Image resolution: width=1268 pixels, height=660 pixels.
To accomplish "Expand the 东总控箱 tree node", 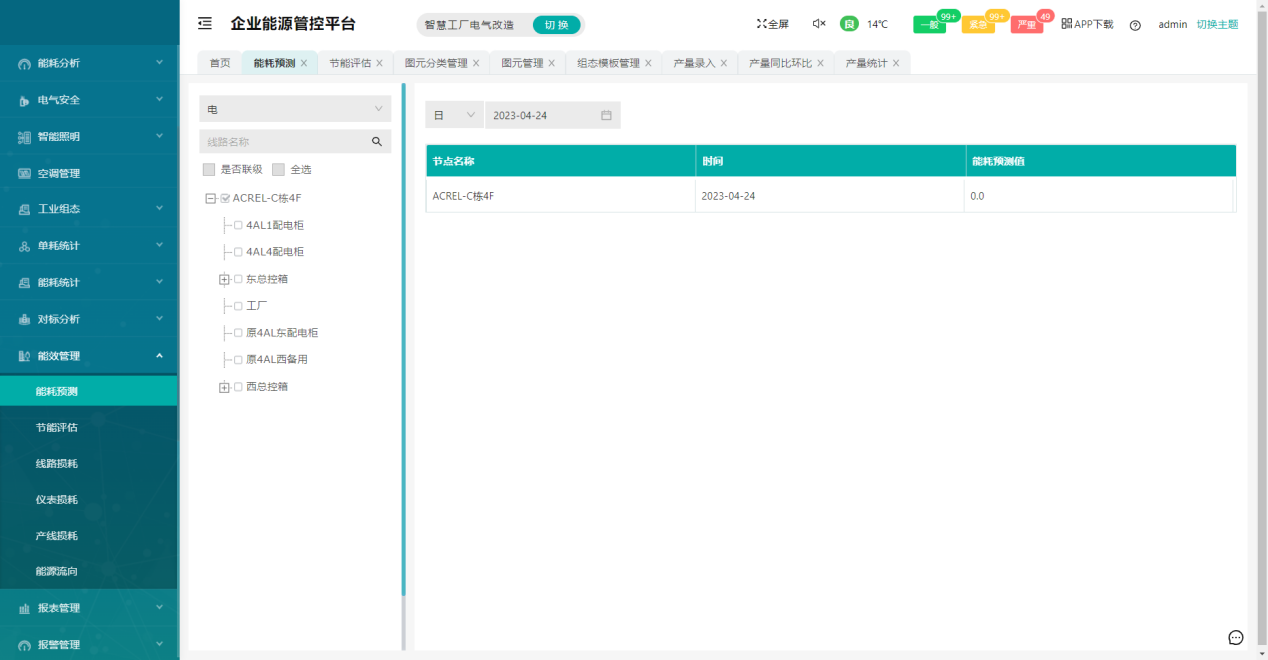I will [224, 279].
